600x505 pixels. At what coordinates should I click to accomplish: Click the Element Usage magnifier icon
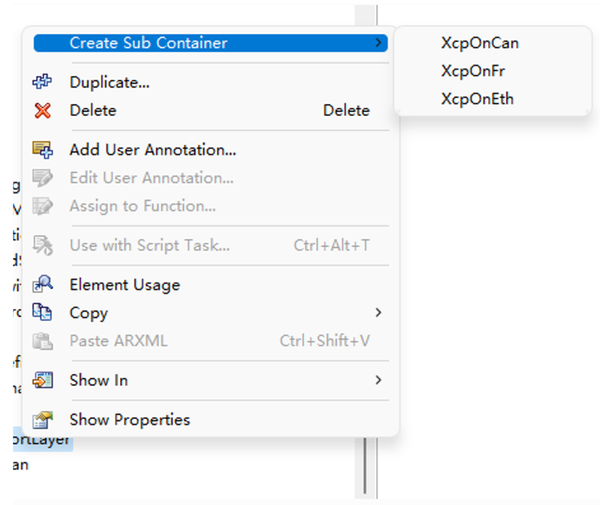tap(42, 285)
